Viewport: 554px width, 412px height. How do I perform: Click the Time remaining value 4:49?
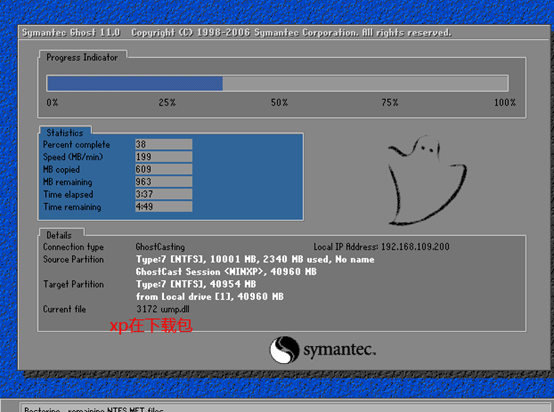click(164, 206)
